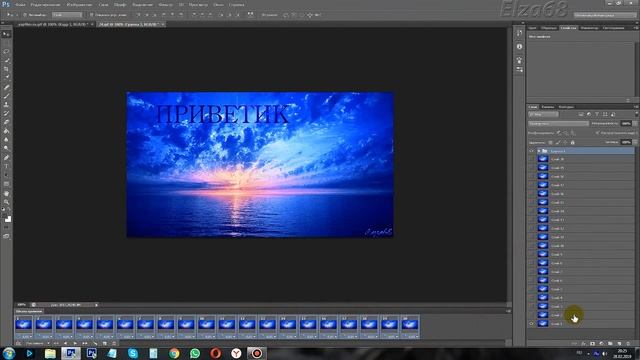This screenshot has height=360, width=640.
Task: Select the Move tool
Action: [x=7, y=34]
